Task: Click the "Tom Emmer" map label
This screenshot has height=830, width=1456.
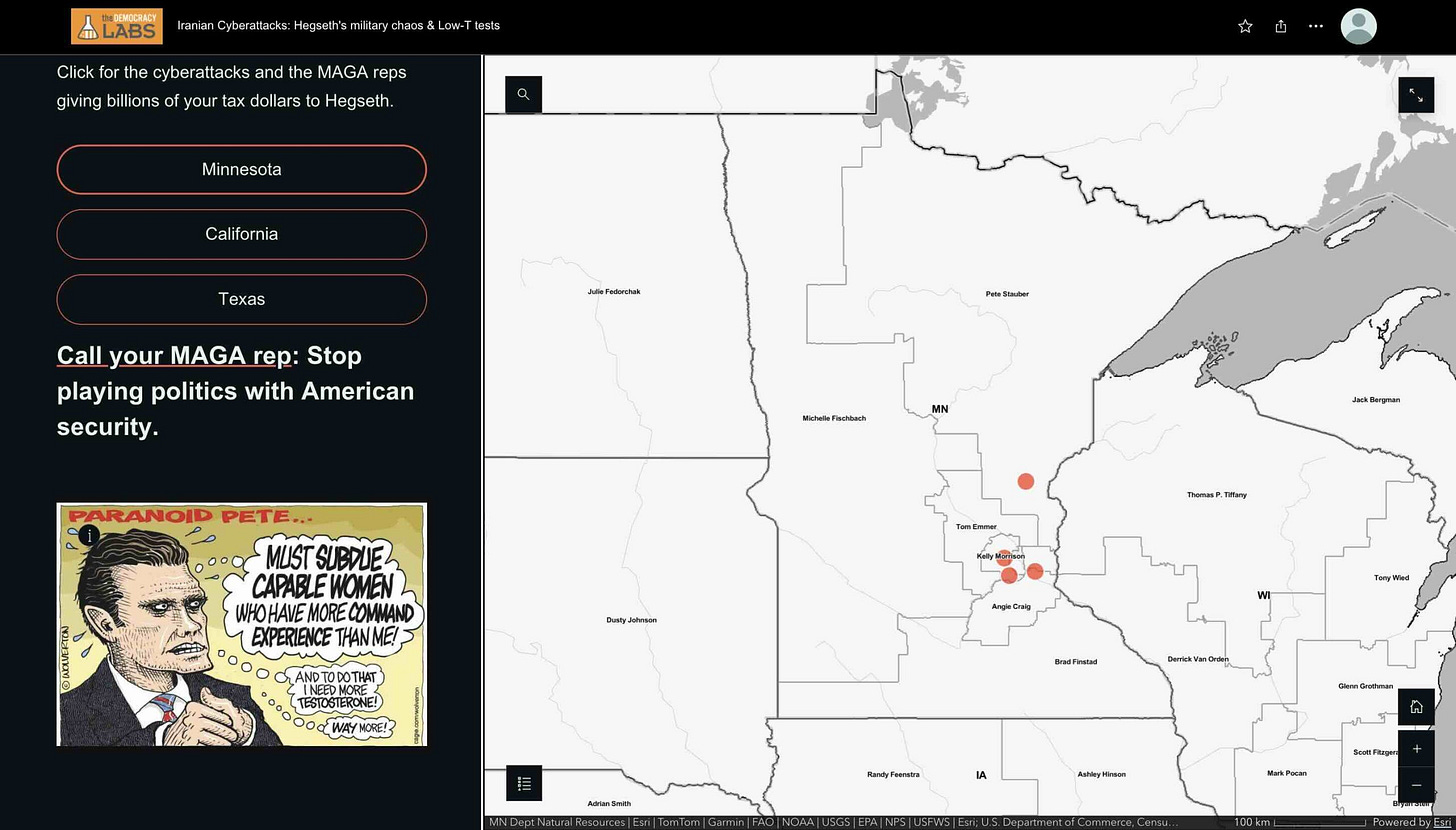Action: (976, 527)
